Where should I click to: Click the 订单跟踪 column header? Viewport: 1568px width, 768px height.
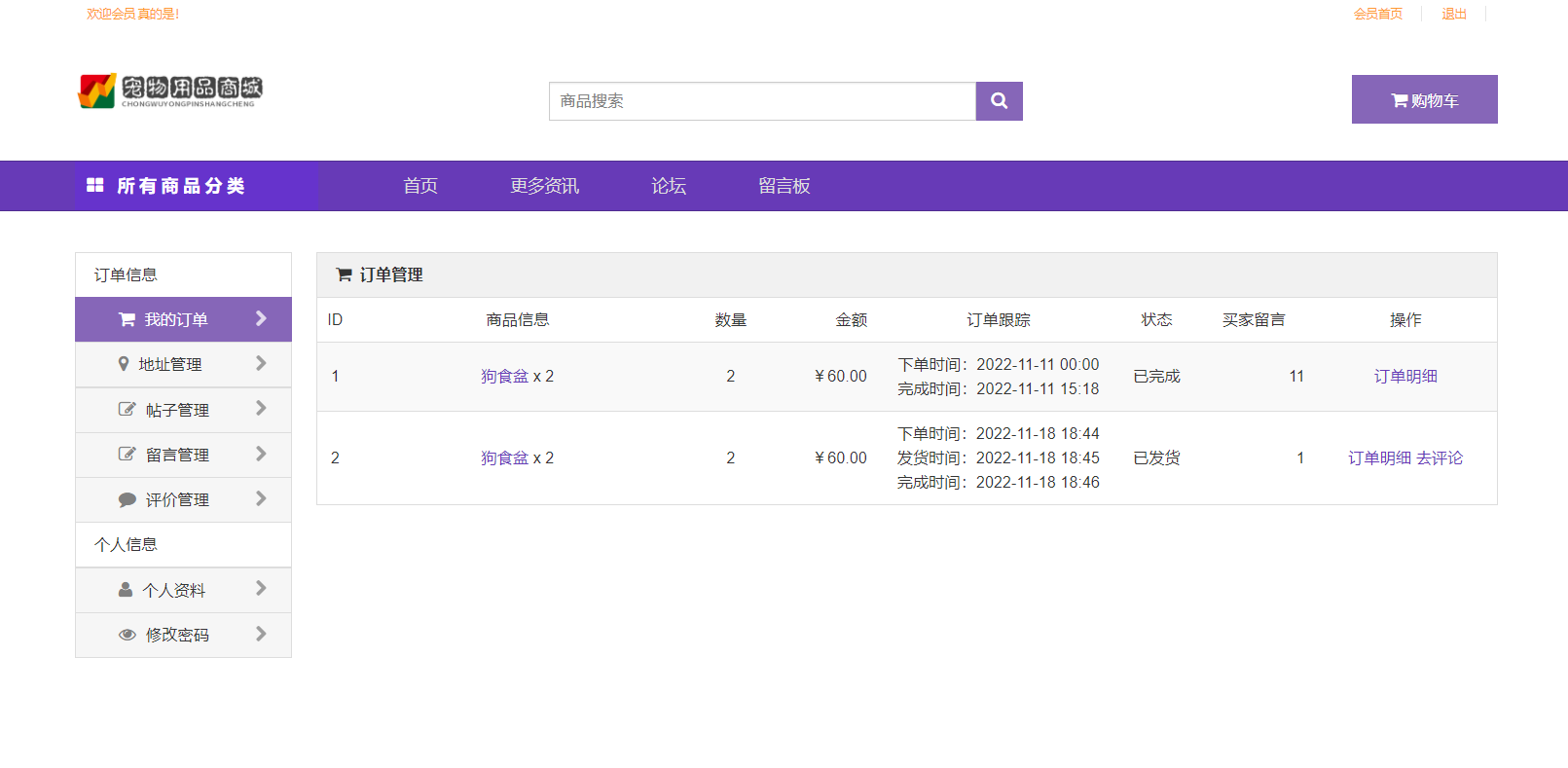pos(998,319)
